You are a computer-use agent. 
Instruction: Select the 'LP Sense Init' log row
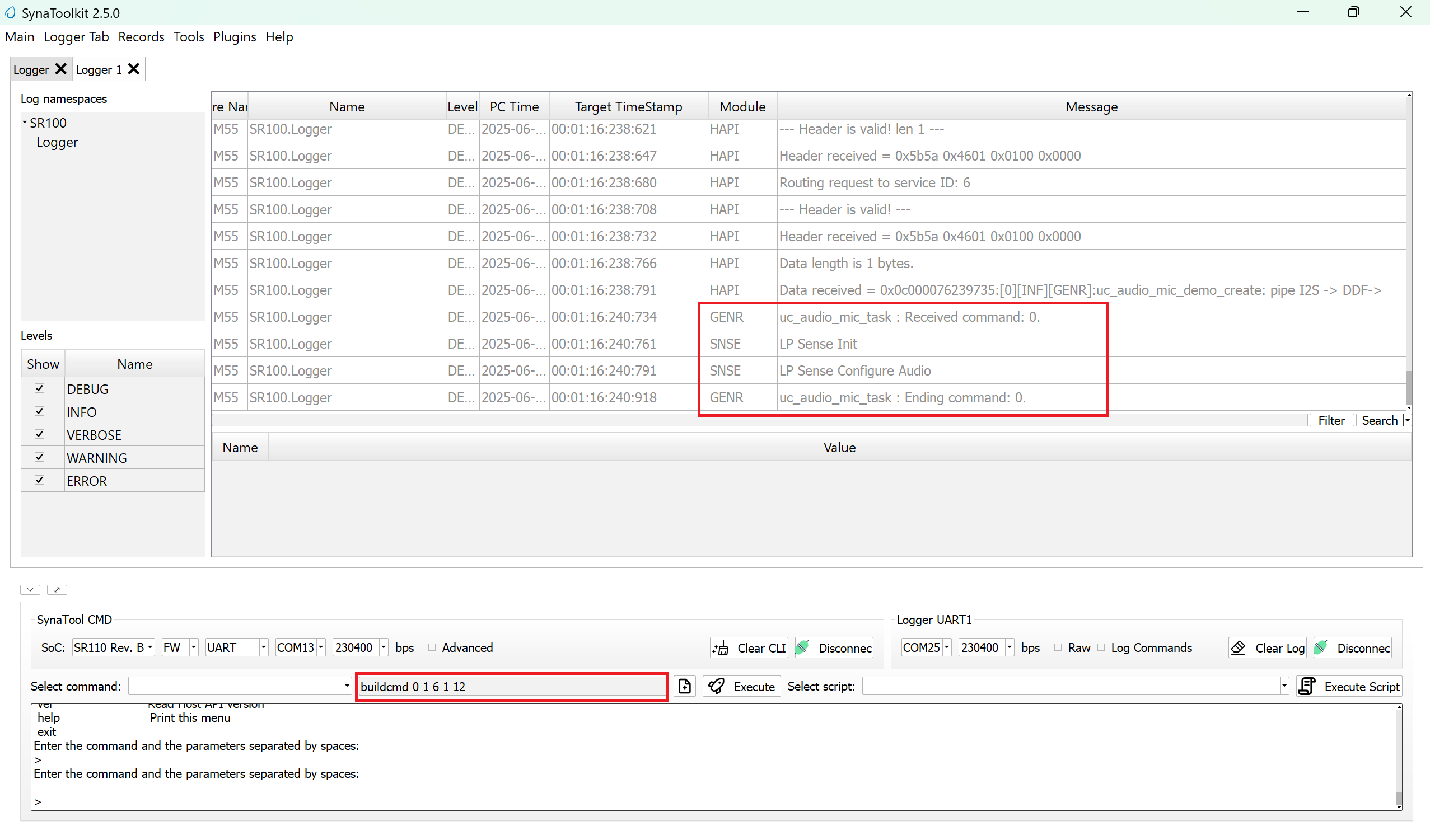coord(809,344)
